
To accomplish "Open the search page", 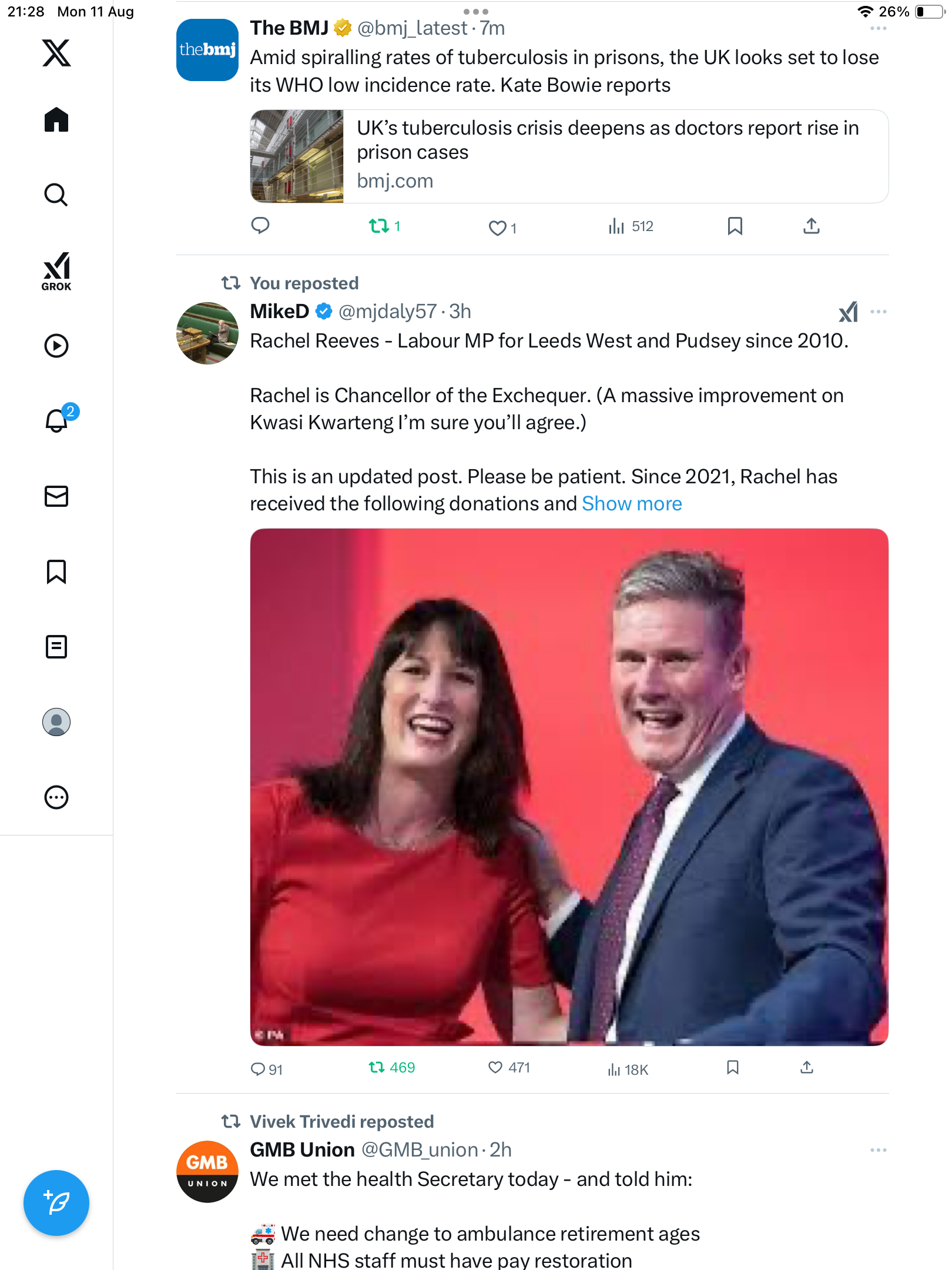I will click(56, 195).
